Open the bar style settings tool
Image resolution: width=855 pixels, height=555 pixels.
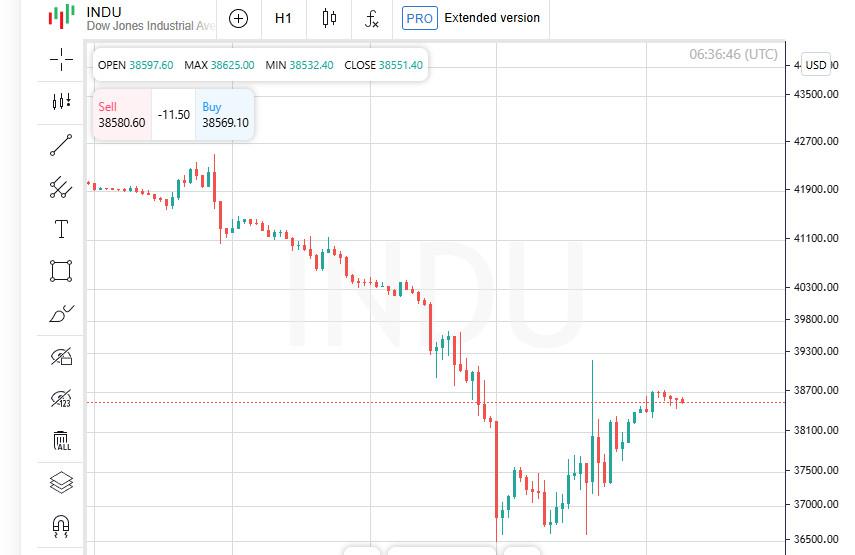point(61,101)
